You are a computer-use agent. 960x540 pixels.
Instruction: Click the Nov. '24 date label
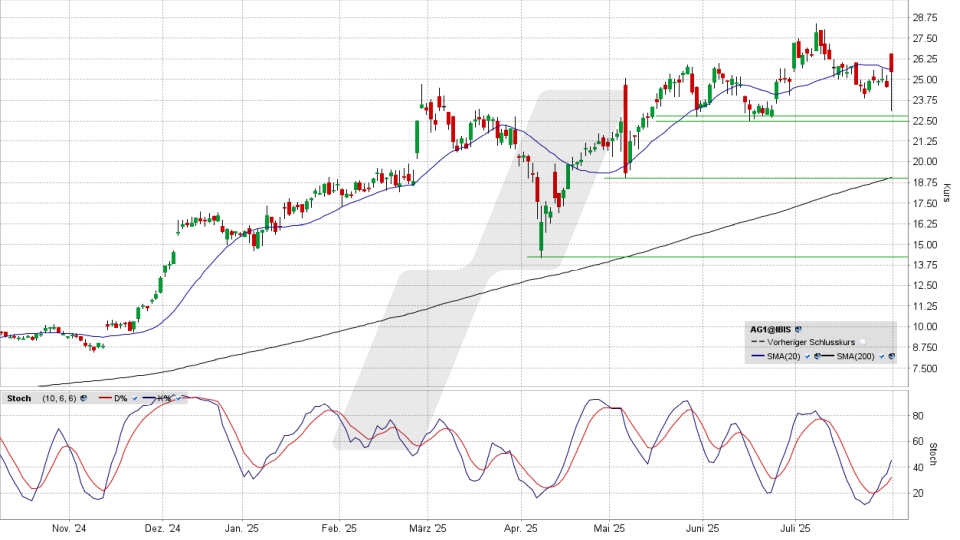pos(70,528)
